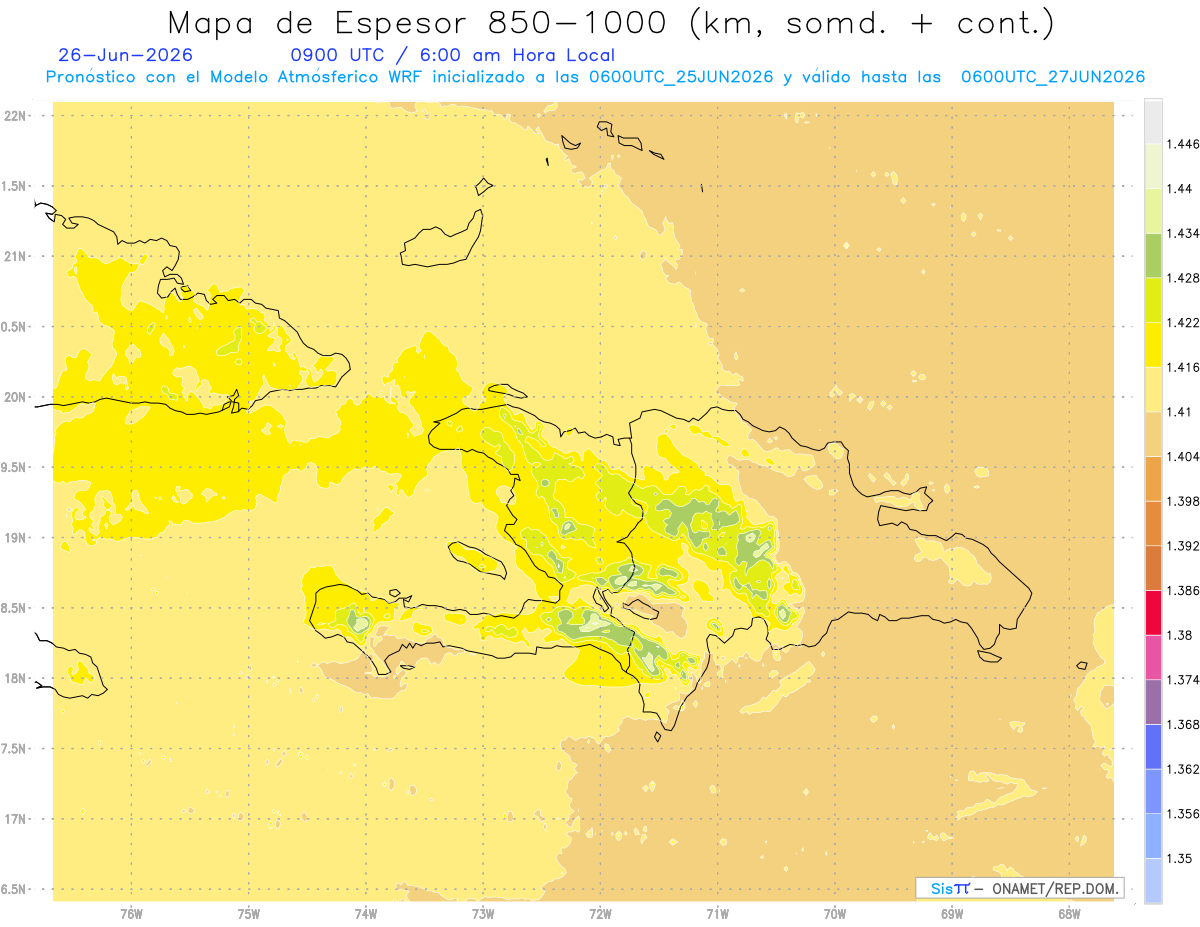Click the "22N" latitude label
The height and width of the screenshot is (927, 1200).
tap(17, 116)
